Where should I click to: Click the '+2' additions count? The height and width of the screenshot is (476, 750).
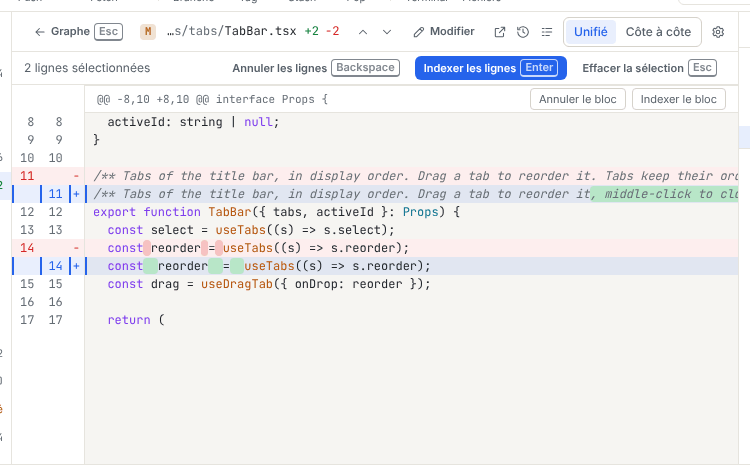click(x=312, y=32)
